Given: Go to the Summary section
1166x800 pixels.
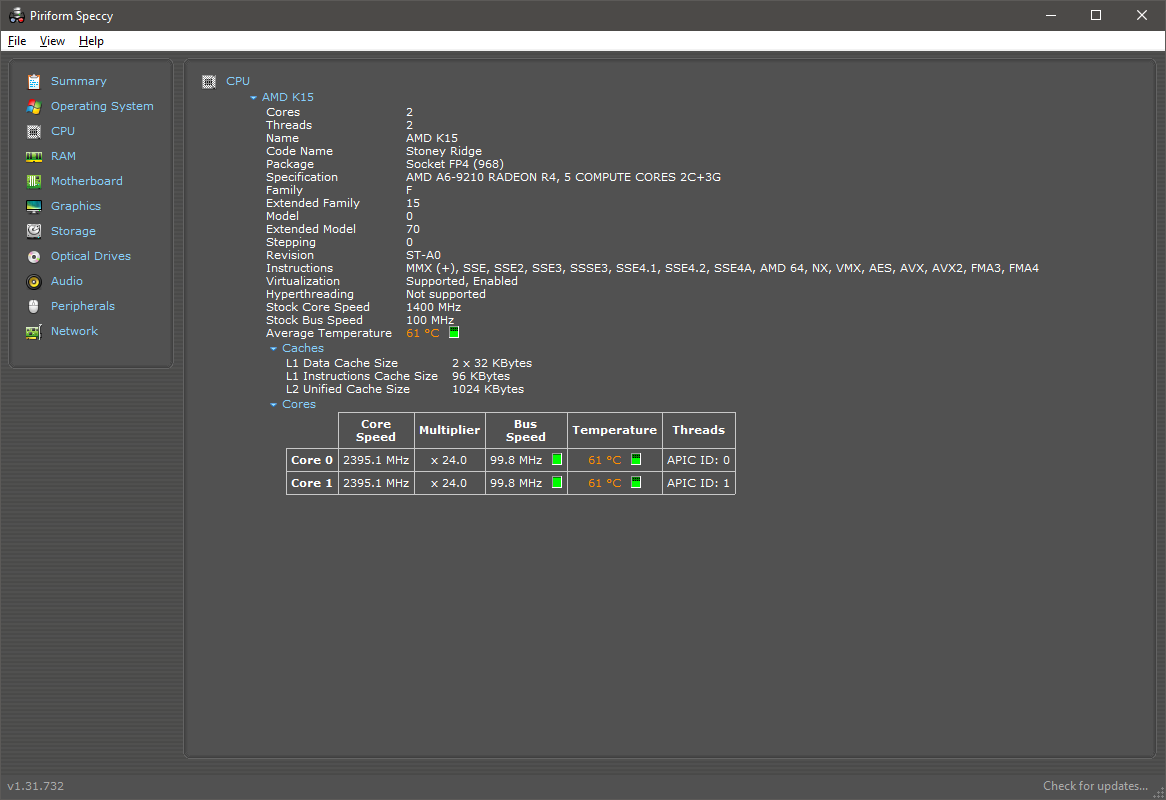Looking at the screenshot, I should pyautogui.click(x=79, y=81).
